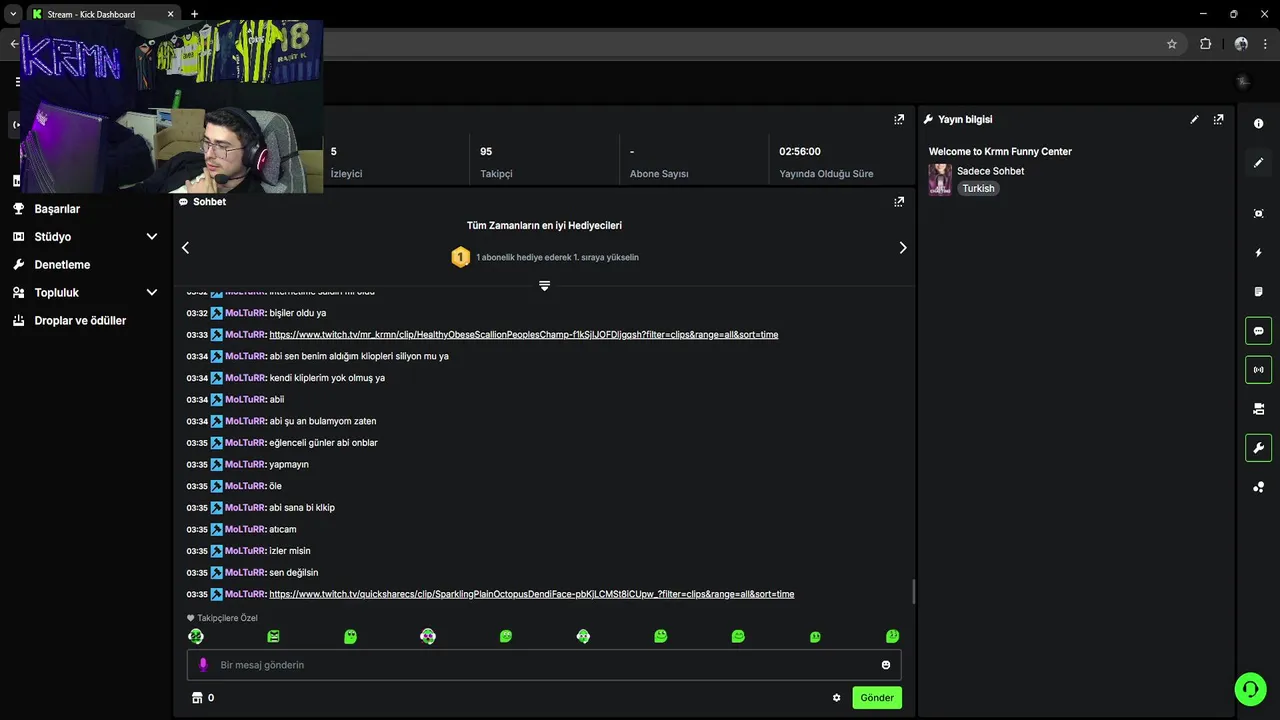
Task: Bookmark this page with the star icon
Action: coord(1172,44)
